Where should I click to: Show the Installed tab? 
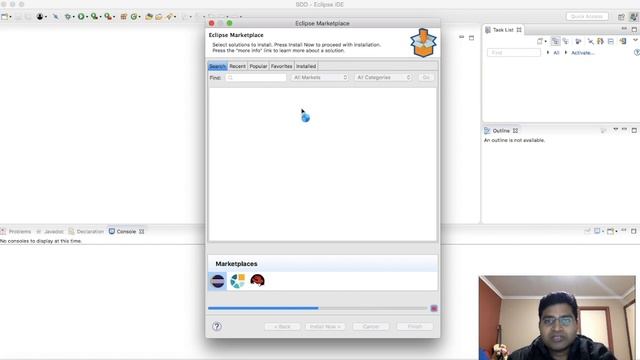coord(306,66)
